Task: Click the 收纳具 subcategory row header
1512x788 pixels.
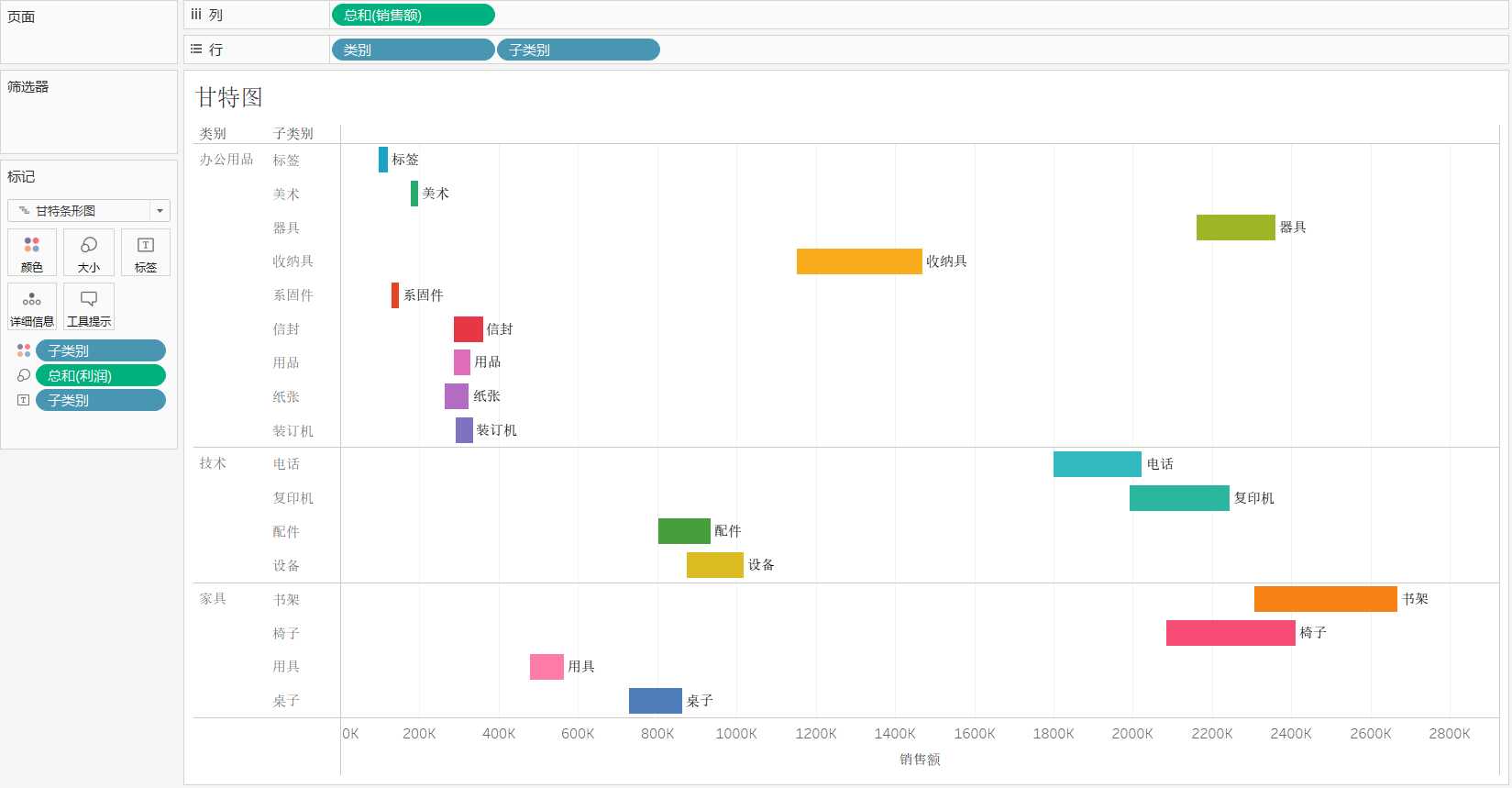Action: tap(293, 261)
